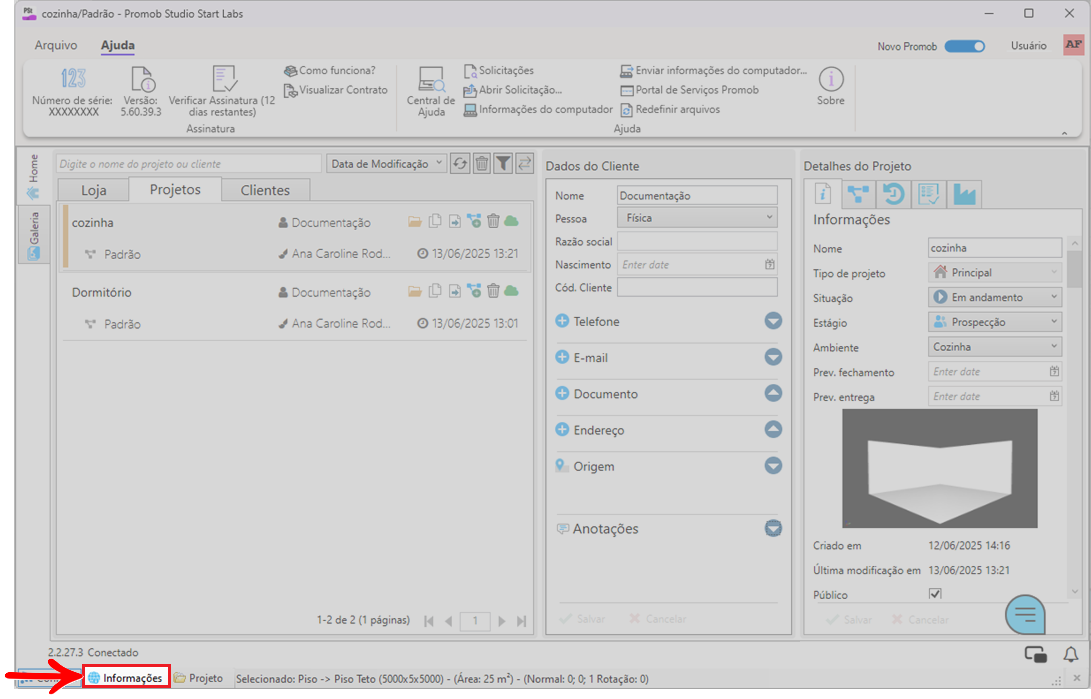The image size is (1091, 699).
Task: Expand the Origem section arrow
Action: [x=773, y=465]
